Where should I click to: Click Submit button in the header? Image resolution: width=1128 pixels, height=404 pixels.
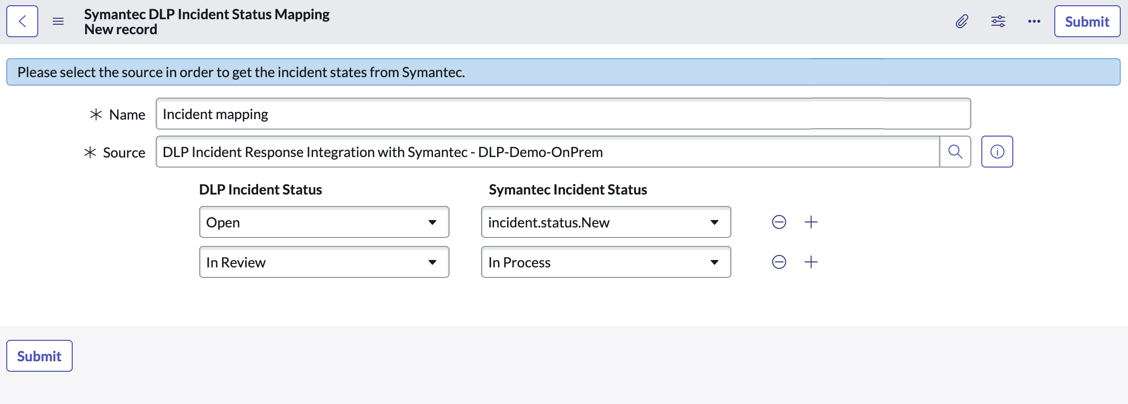1087,22
